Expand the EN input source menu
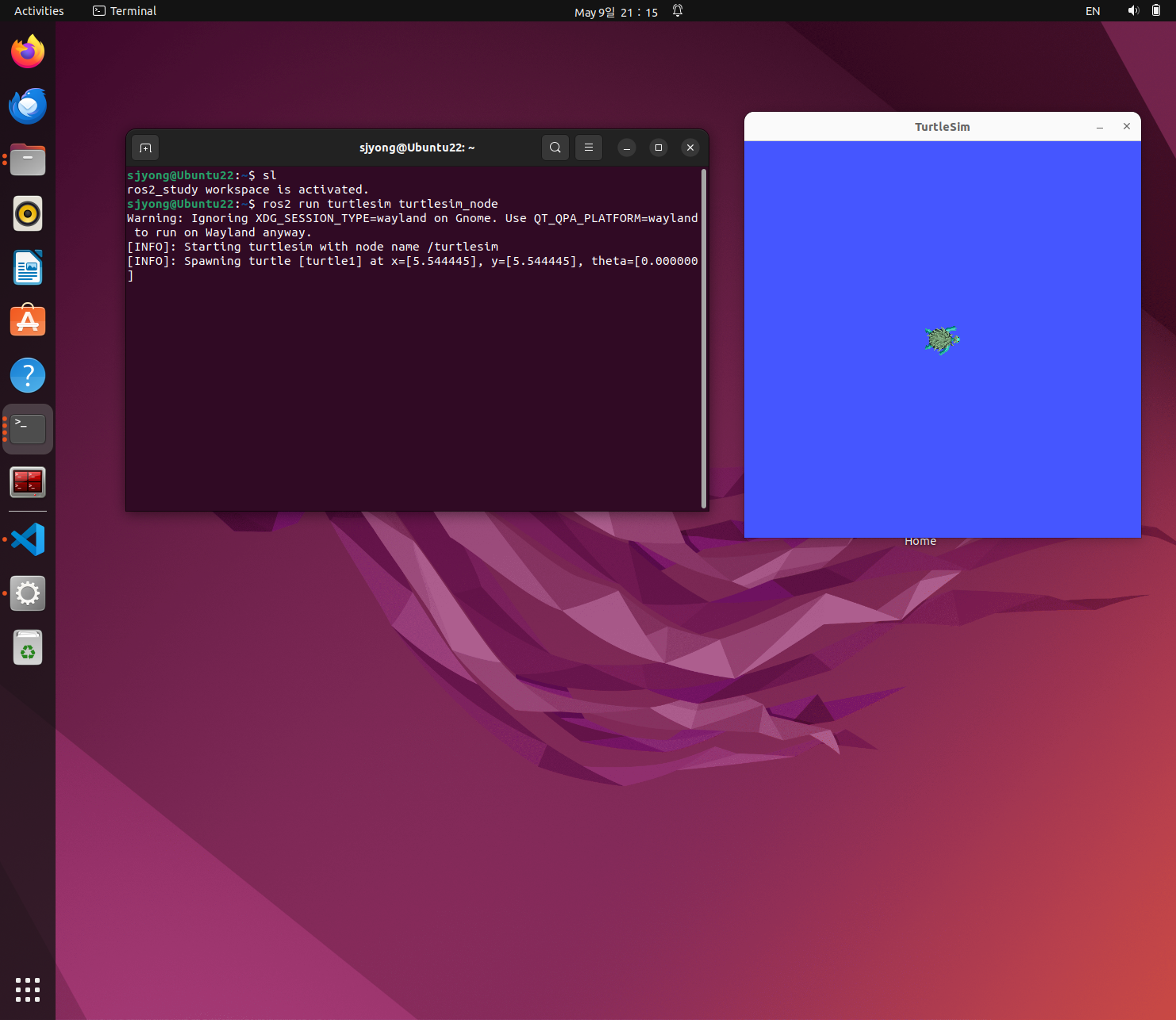This screenshot has width=1176, height=1020. pos(1093,11)
